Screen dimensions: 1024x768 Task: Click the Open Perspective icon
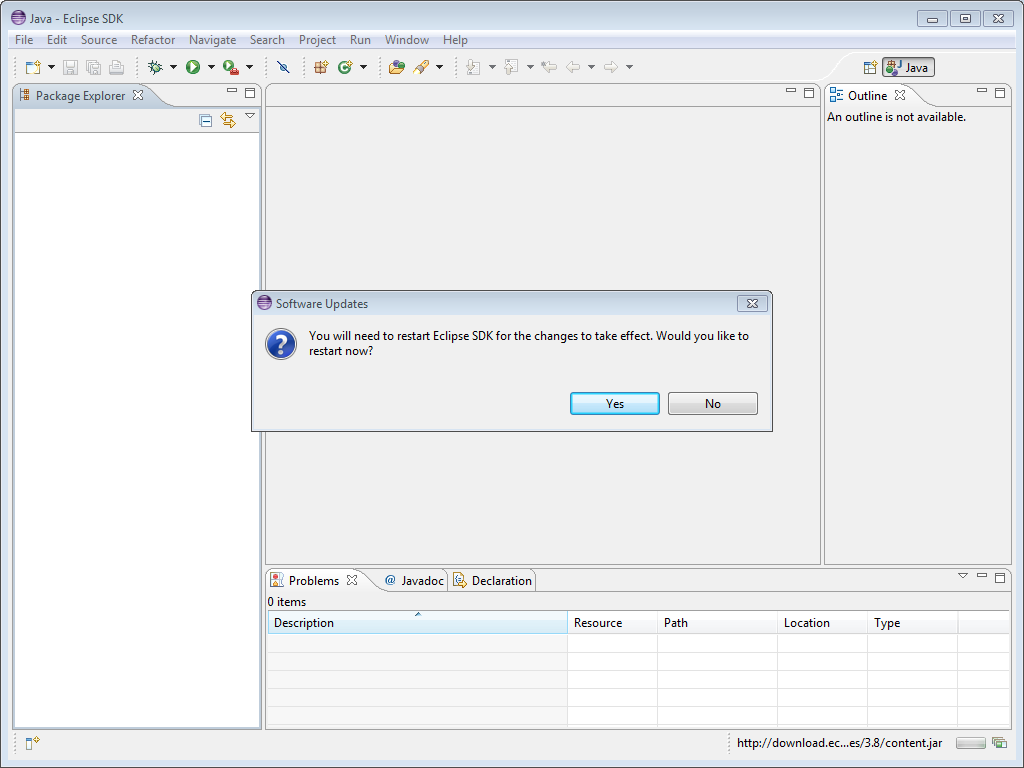[870, 67]
